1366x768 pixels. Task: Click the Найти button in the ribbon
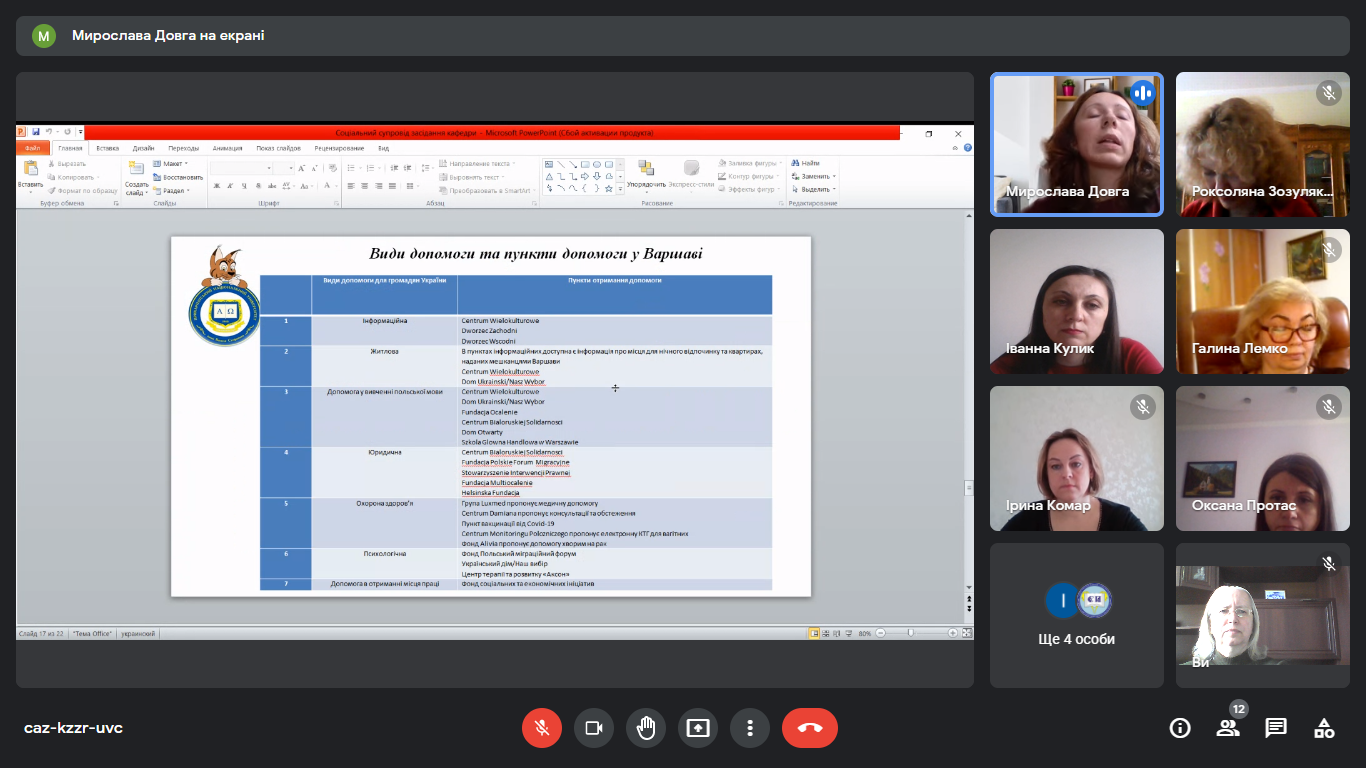click(806, 163)
